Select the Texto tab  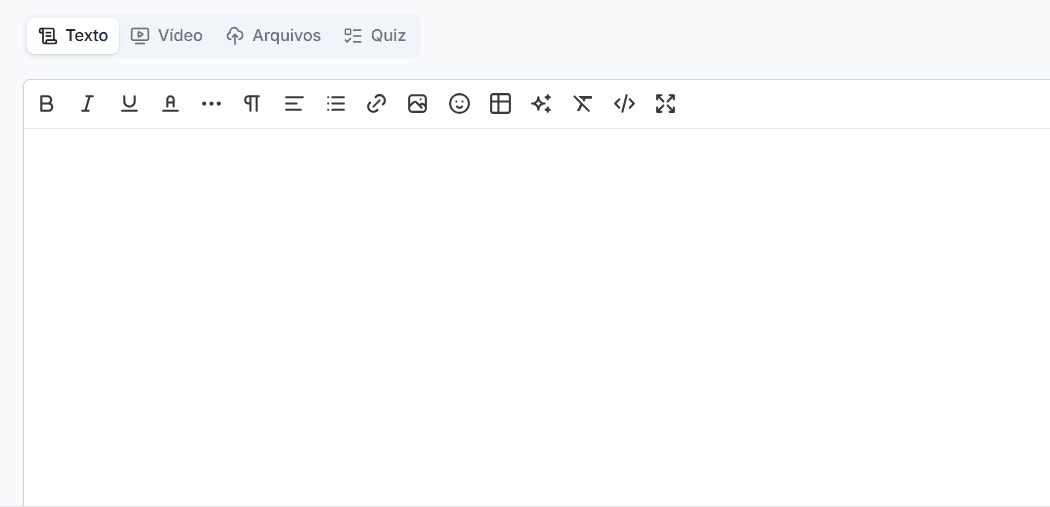pyautogui.click(x=73, y=35)
